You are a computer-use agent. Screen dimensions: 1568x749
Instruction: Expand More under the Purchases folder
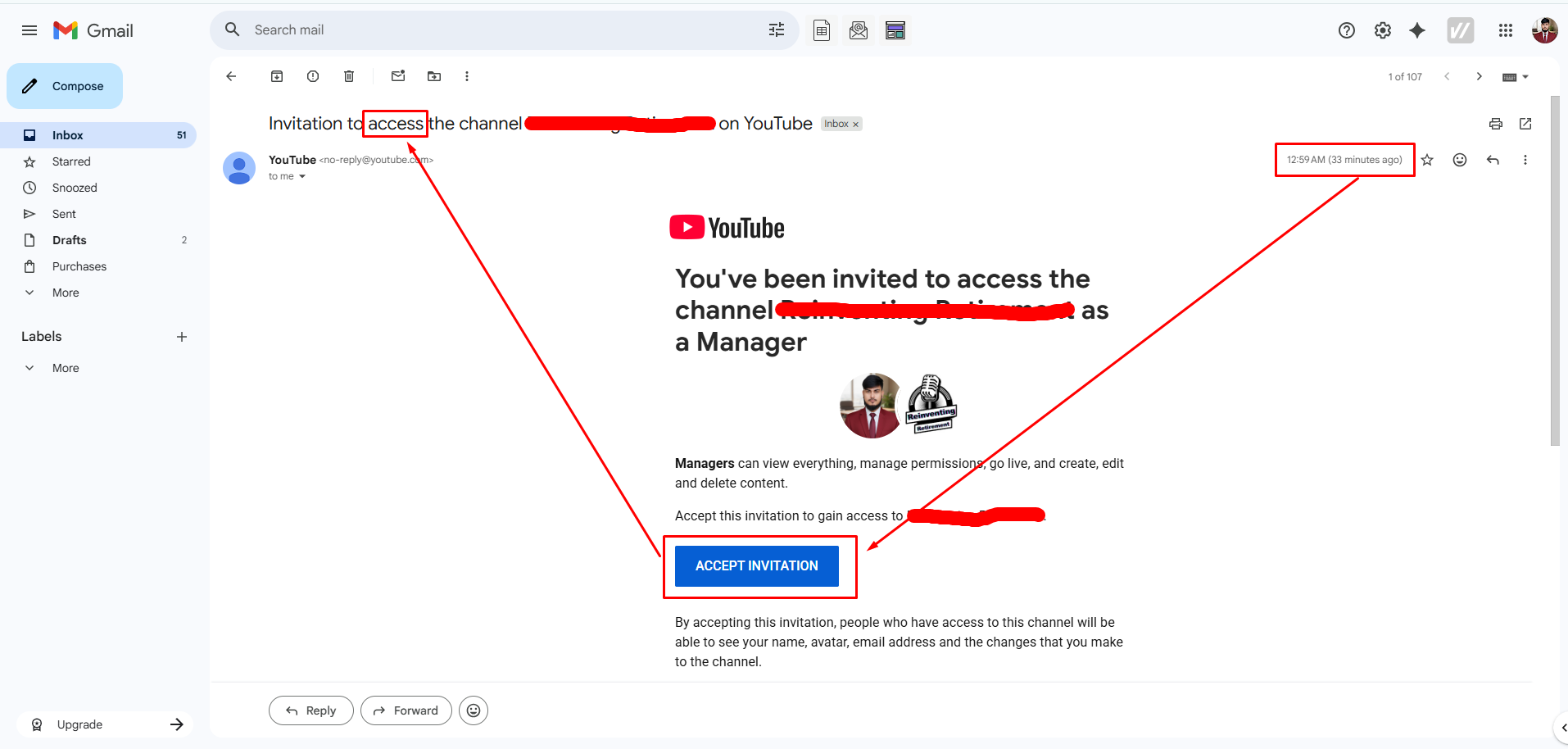coord(66,293)
